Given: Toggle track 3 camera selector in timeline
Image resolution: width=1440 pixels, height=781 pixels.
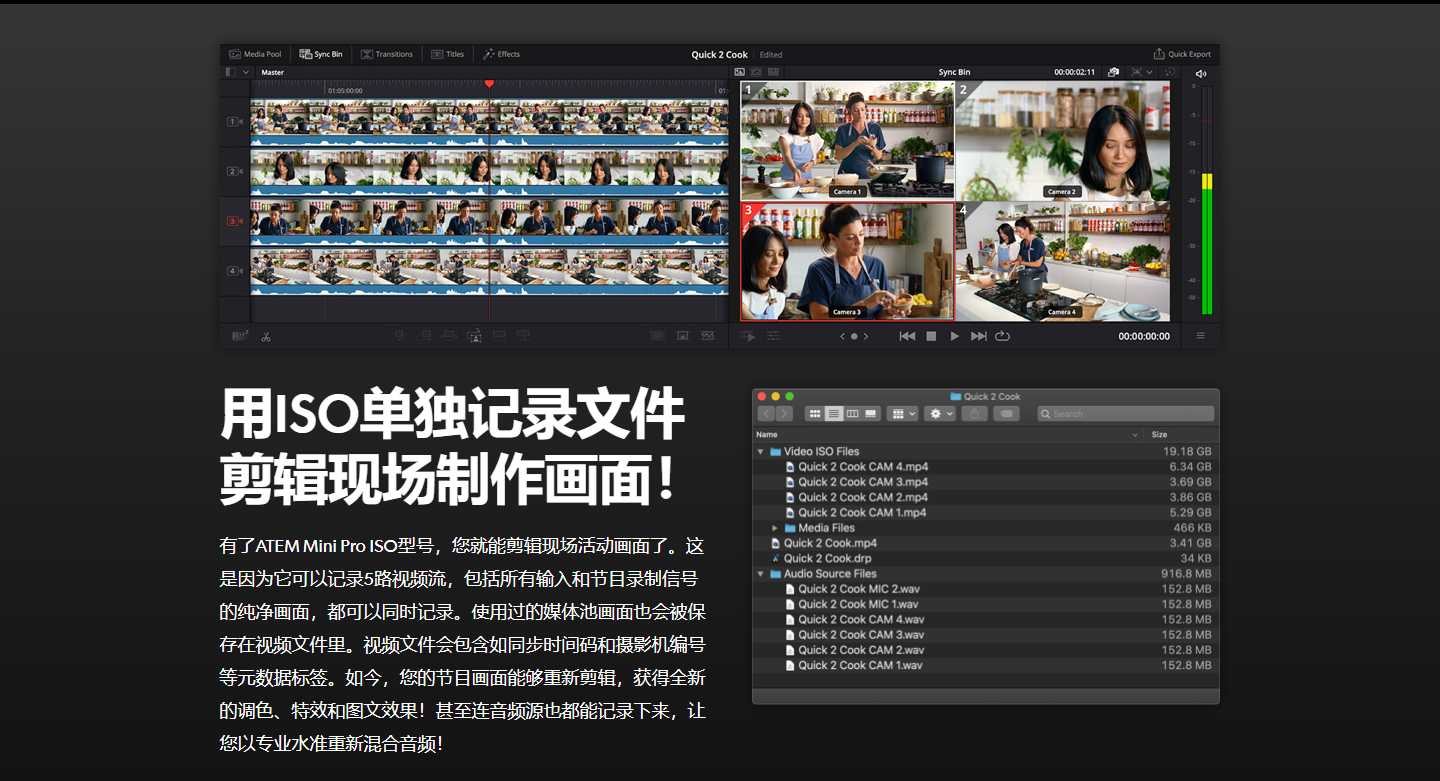Looking at the screenshot, I should click(233, 221).
